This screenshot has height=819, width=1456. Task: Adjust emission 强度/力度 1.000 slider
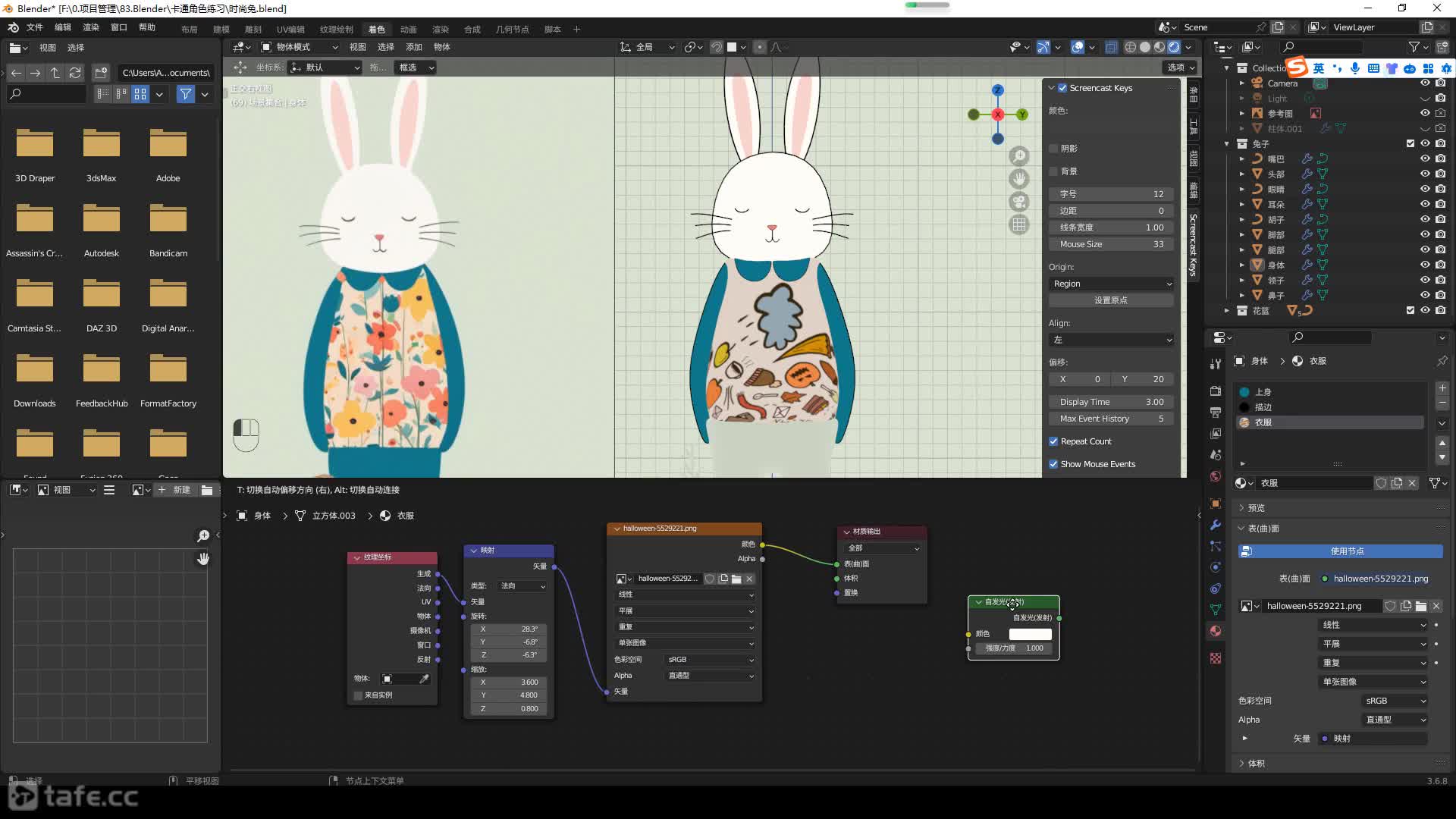click(1013, 648)
